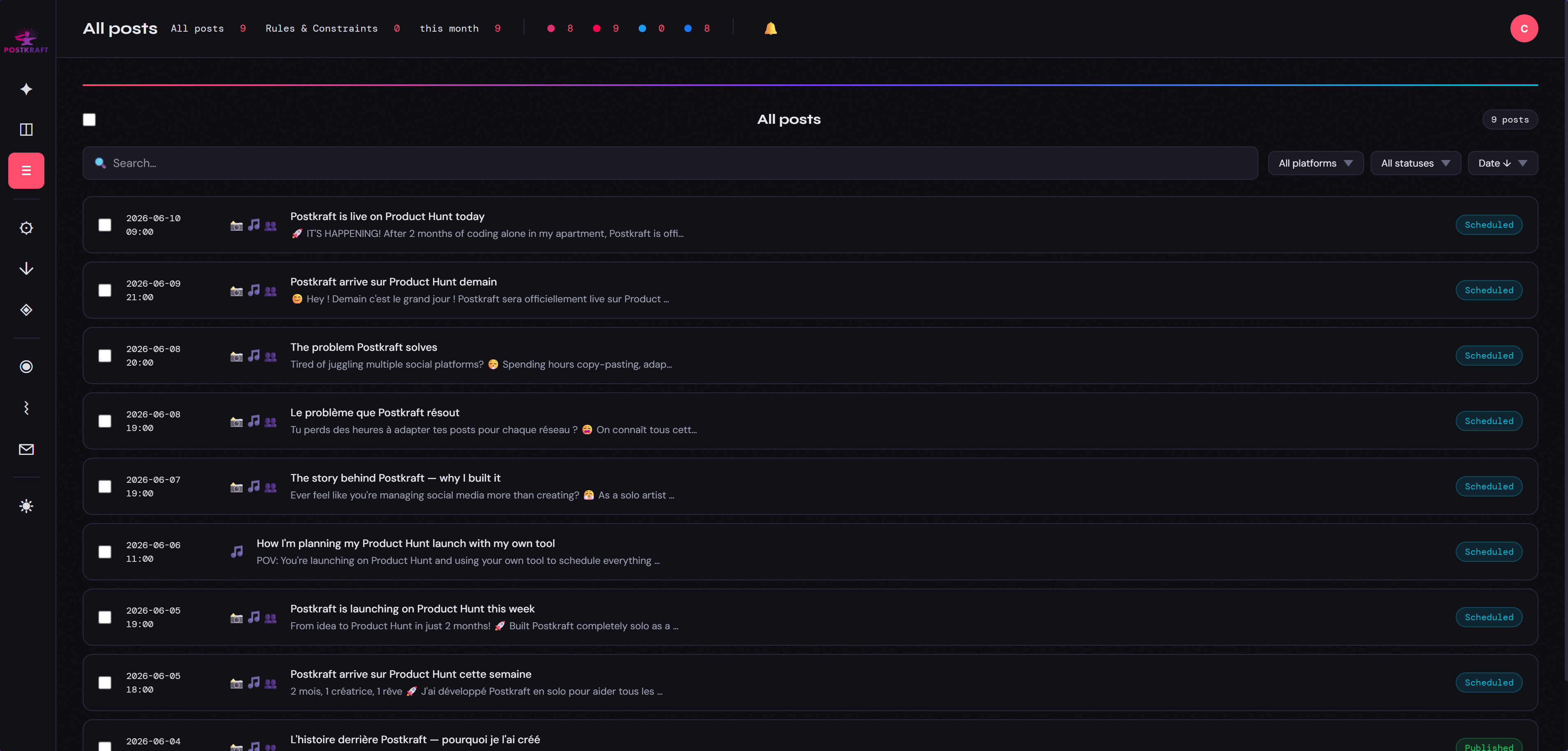
Task: Focus the Search posts input field
Action: tap(670, 163)
